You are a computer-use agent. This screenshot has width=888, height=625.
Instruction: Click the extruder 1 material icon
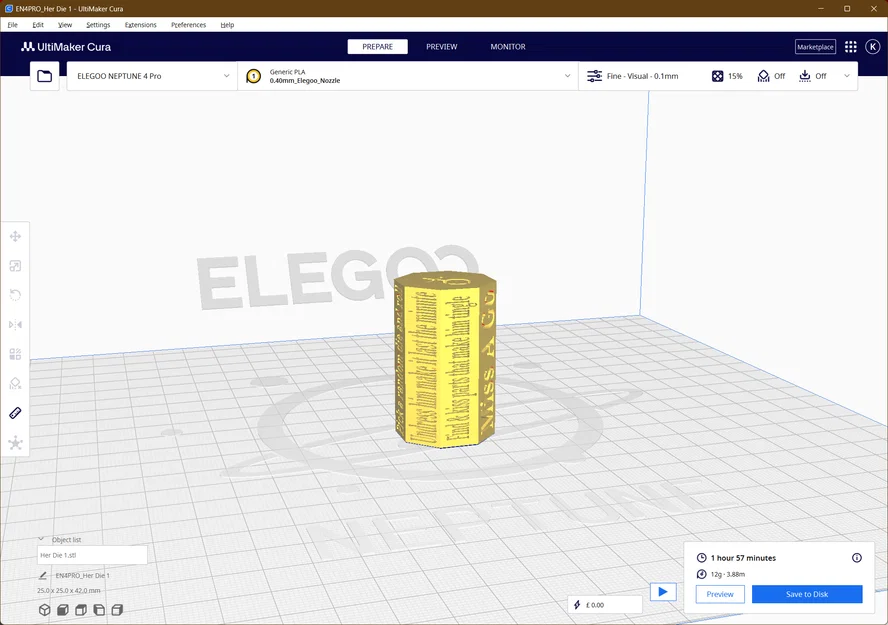(254, 76)
